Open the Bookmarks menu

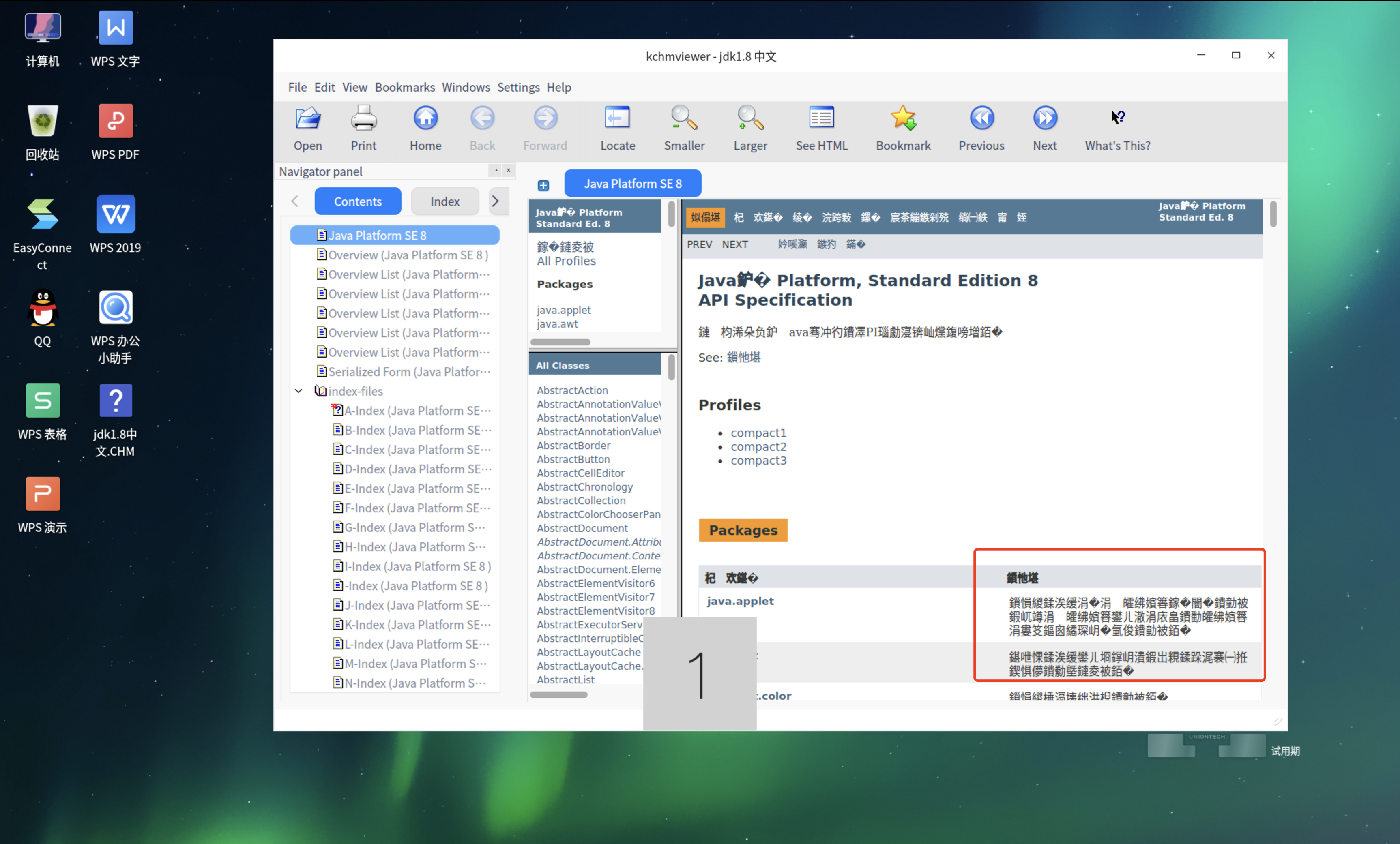(404, 88)
